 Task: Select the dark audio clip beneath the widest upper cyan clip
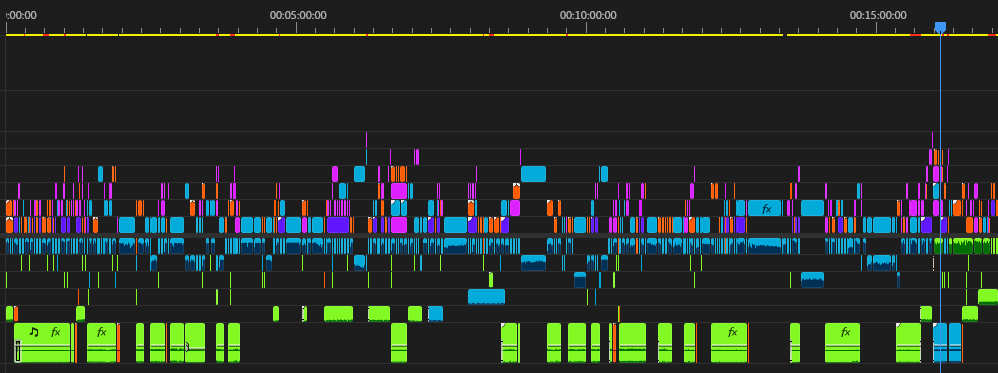(533, 263)
